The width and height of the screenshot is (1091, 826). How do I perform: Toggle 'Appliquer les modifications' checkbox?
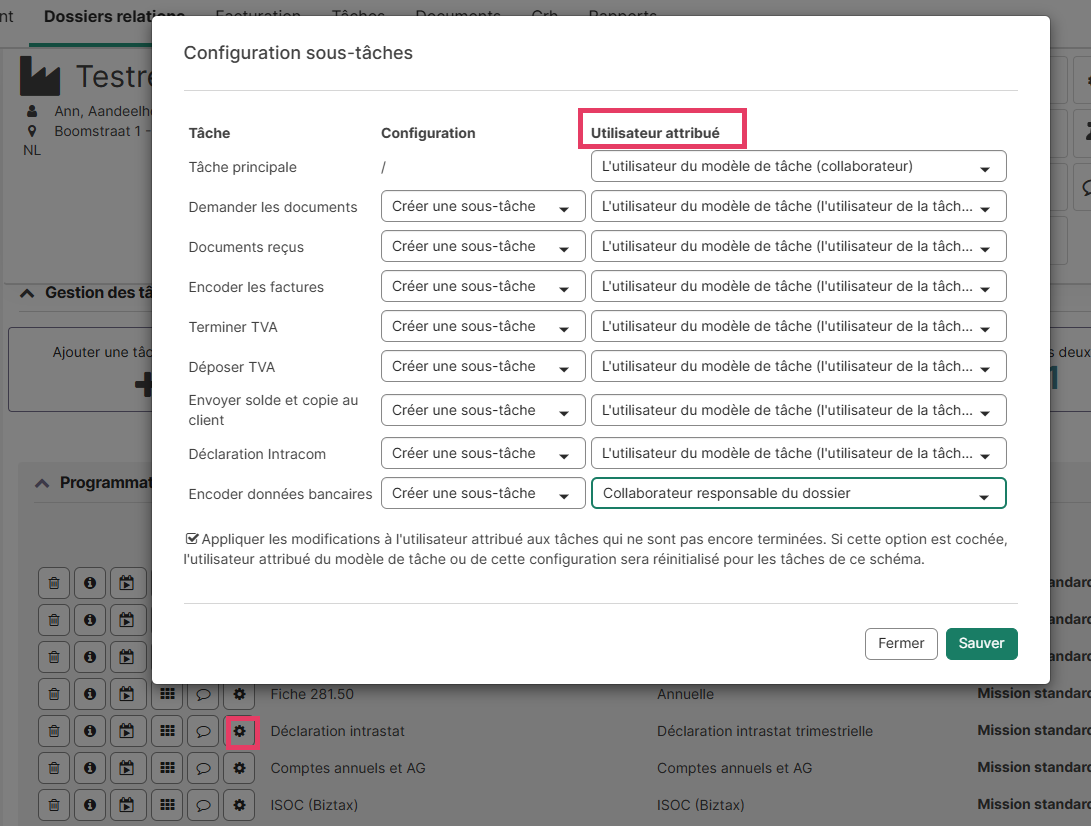click(x=192, y=539)
